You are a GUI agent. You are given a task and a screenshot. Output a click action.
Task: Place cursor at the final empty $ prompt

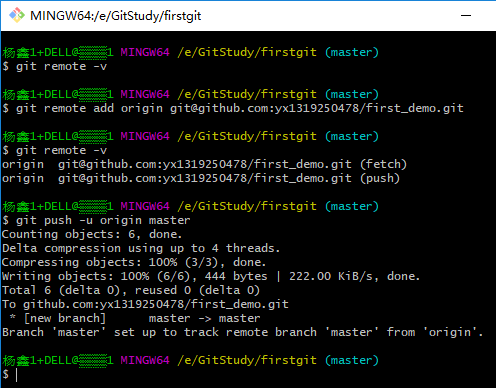16,374
